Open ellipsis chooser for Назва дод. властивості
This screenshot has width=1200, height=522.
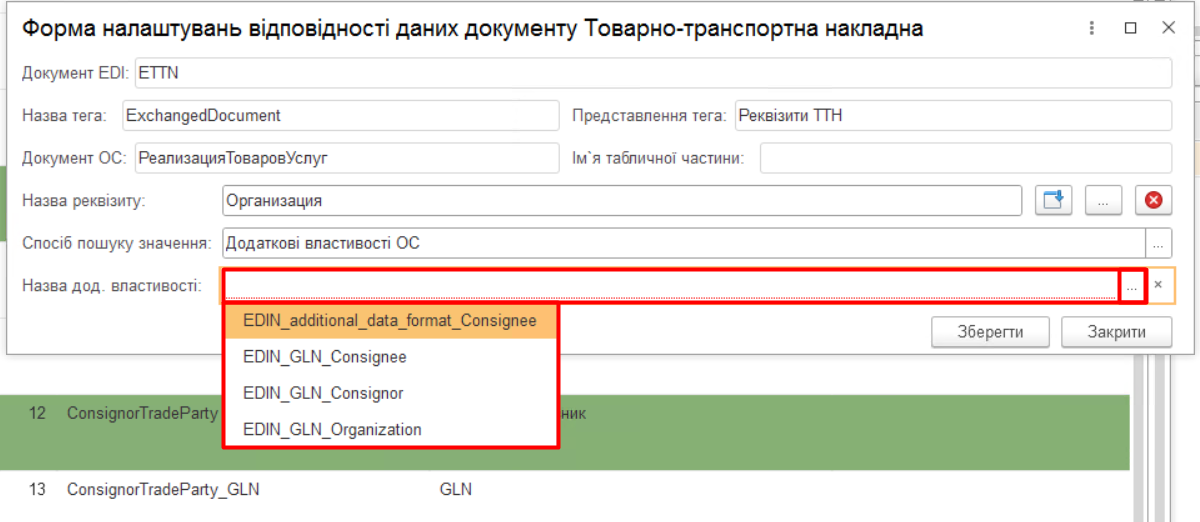(x=1132, y=286)
